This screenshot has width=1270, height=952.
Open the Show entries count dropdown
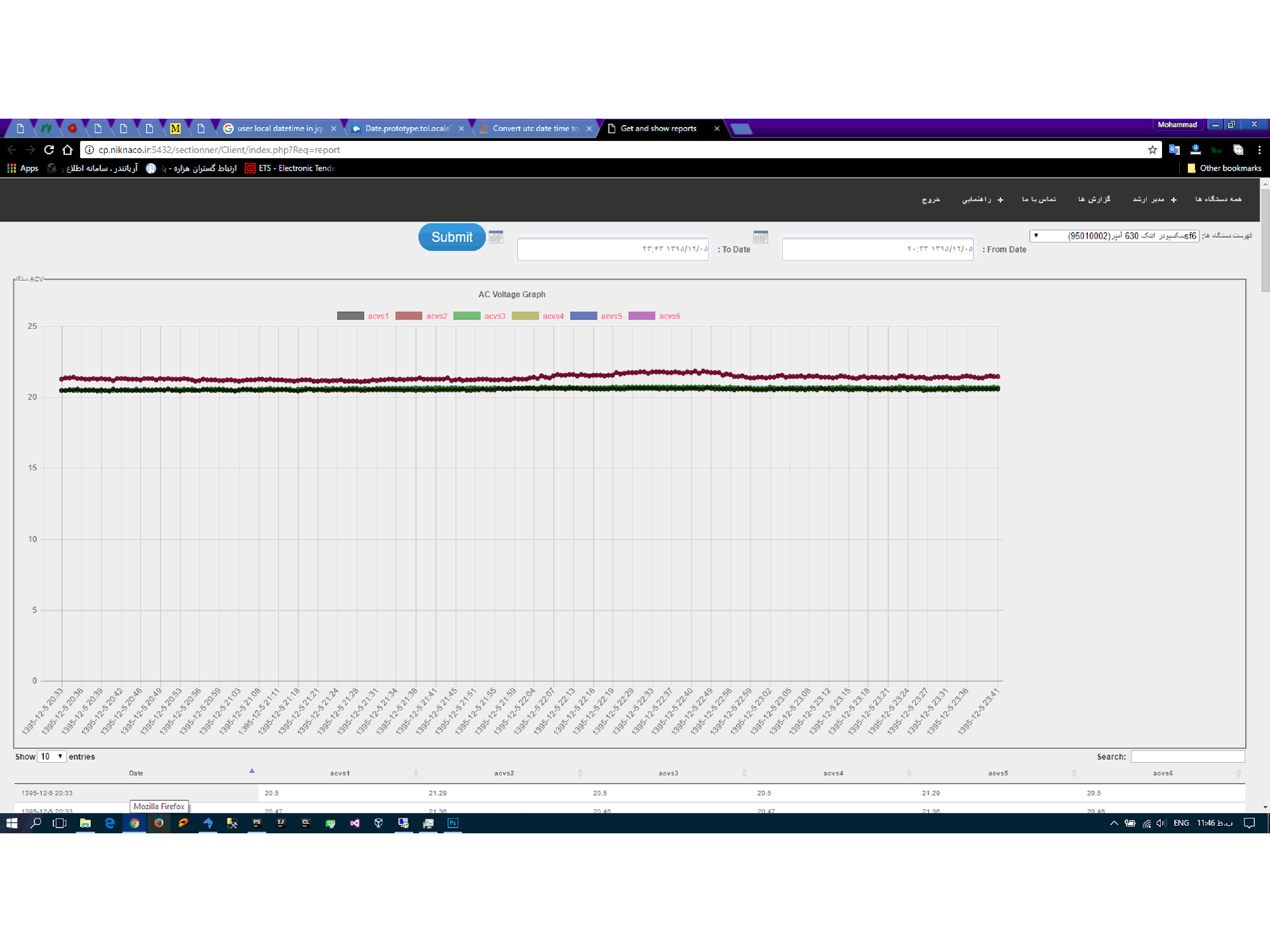[x=51, y=757]
